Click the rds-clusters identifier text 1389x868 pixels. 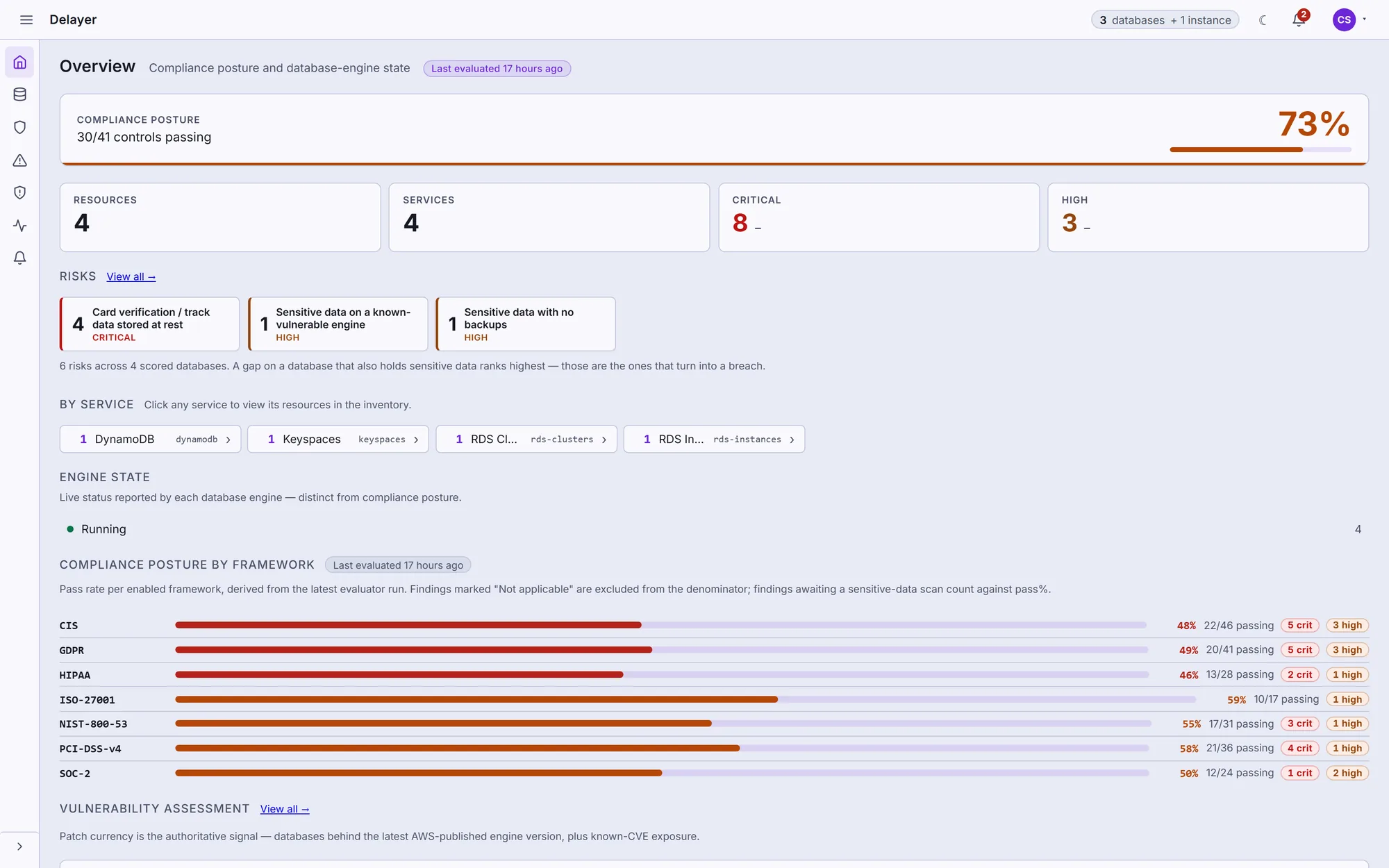[x=562, y=440]
